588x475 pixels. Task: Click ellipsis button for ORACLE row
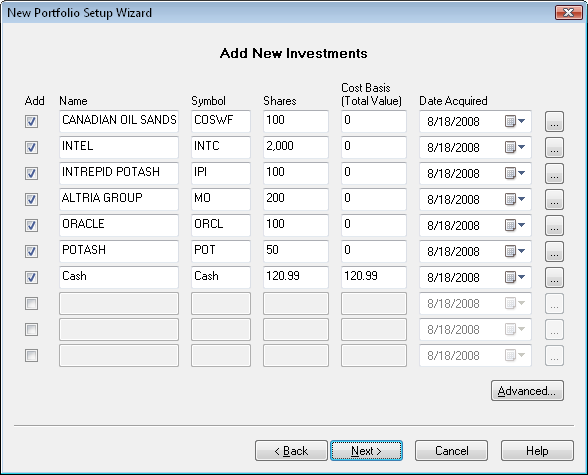tap(554, 225)
